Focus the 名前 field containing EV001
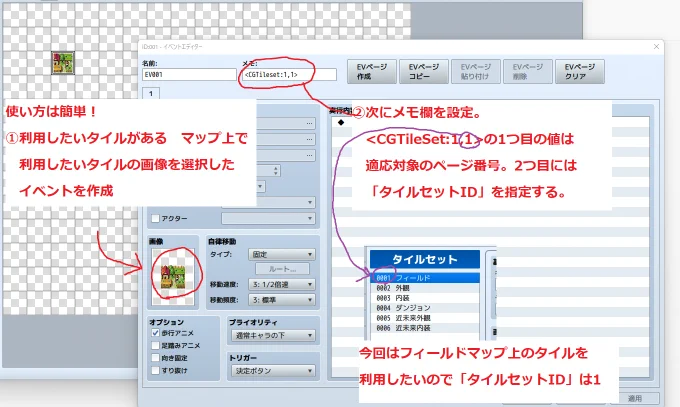This screenshot has width=680, height=407. click(189, 75)
